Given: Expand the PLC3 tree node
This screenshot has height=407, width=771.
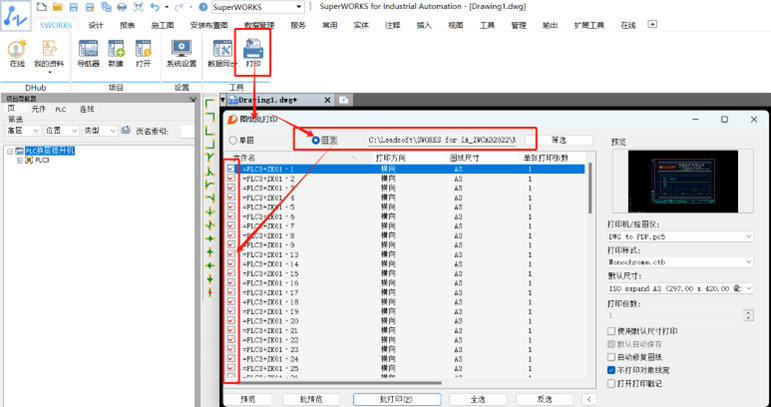Looking at the screenshot, I should (19, 160).
